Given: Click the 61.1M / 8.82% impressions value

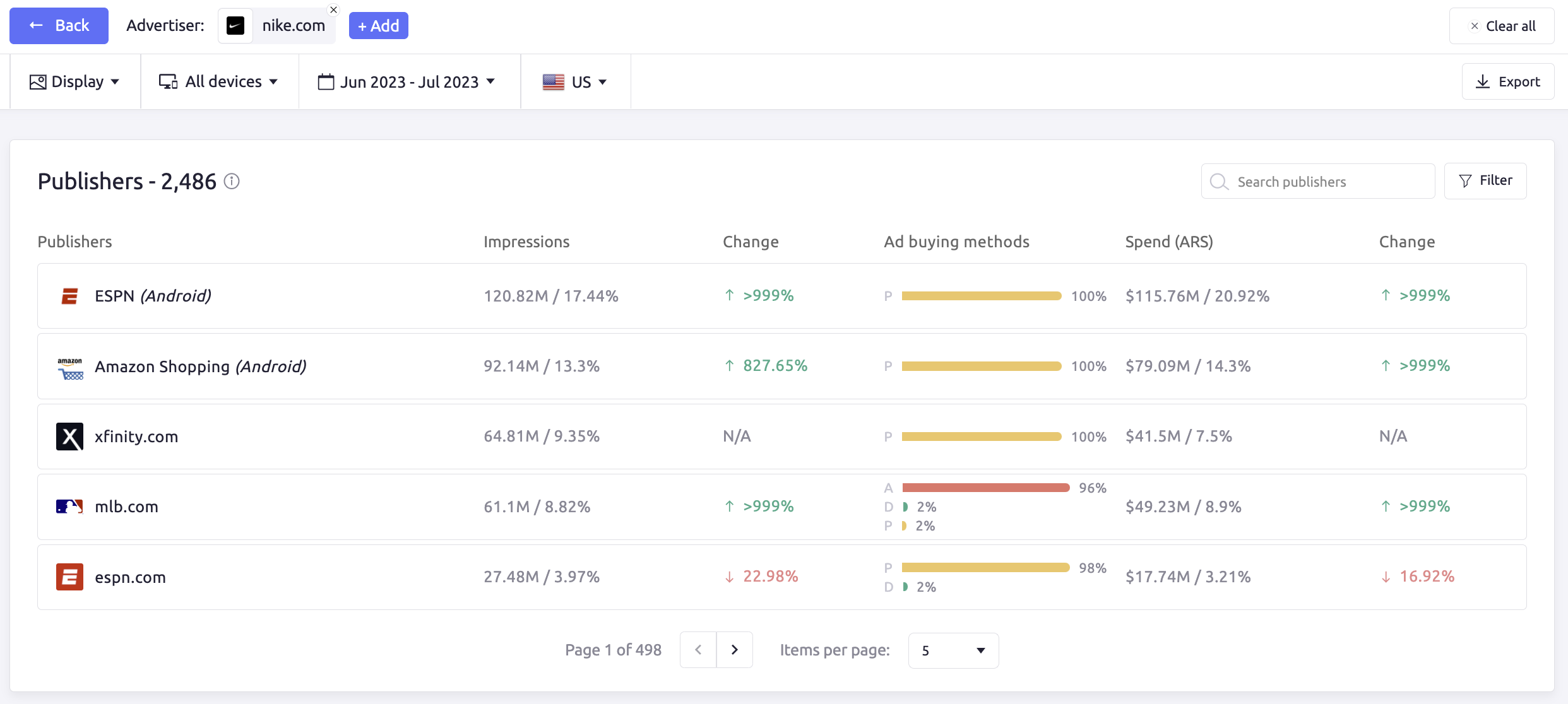Looking at the screenshot, I should 537,507.
